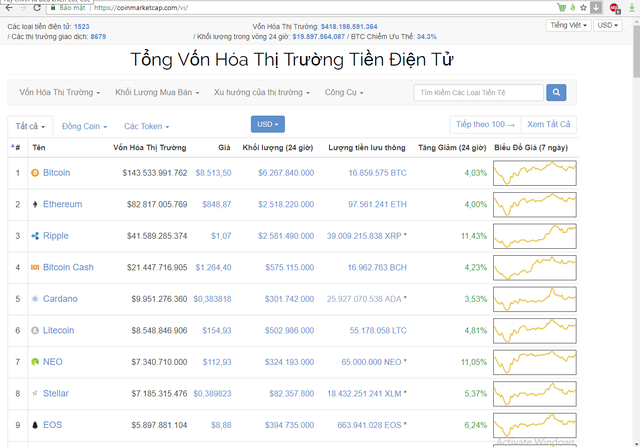Open the Litecoin link
640x447 pixels.
click(x=58, y=330)
